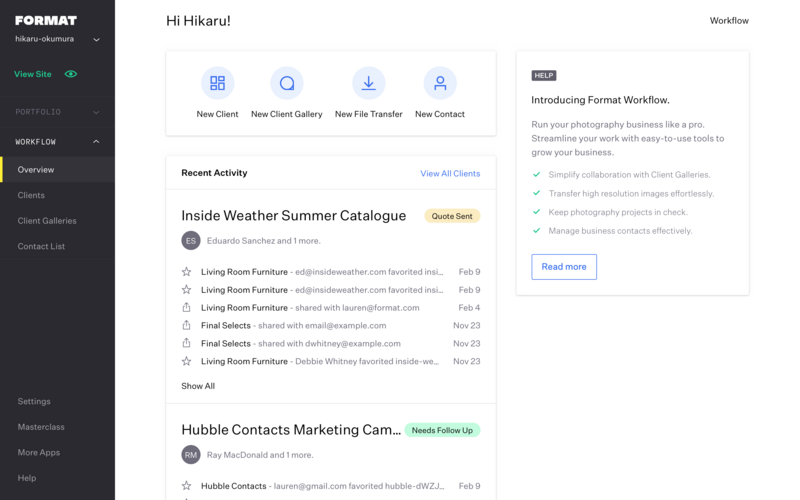Click the New Client label
The height and width of the screenshot is (500, 800).
coord(217,114)
